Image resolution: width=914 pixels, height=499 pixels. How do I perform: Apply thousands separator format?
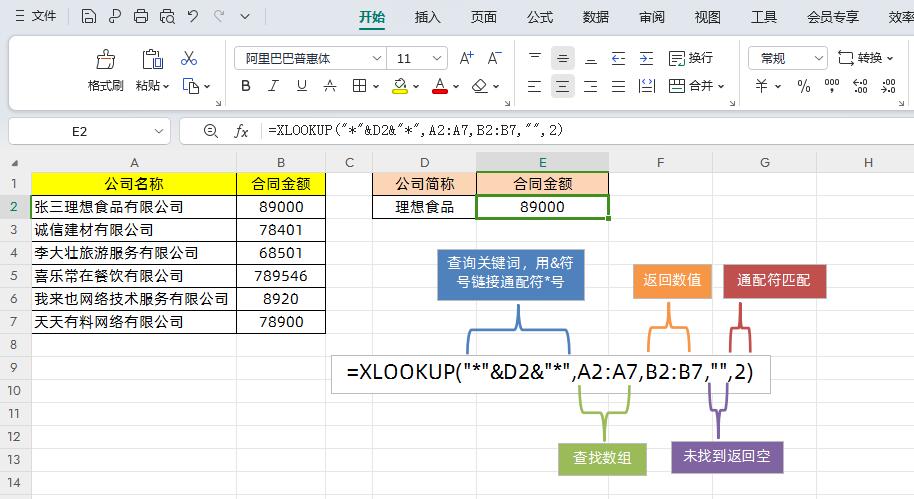tap(832, 86)
